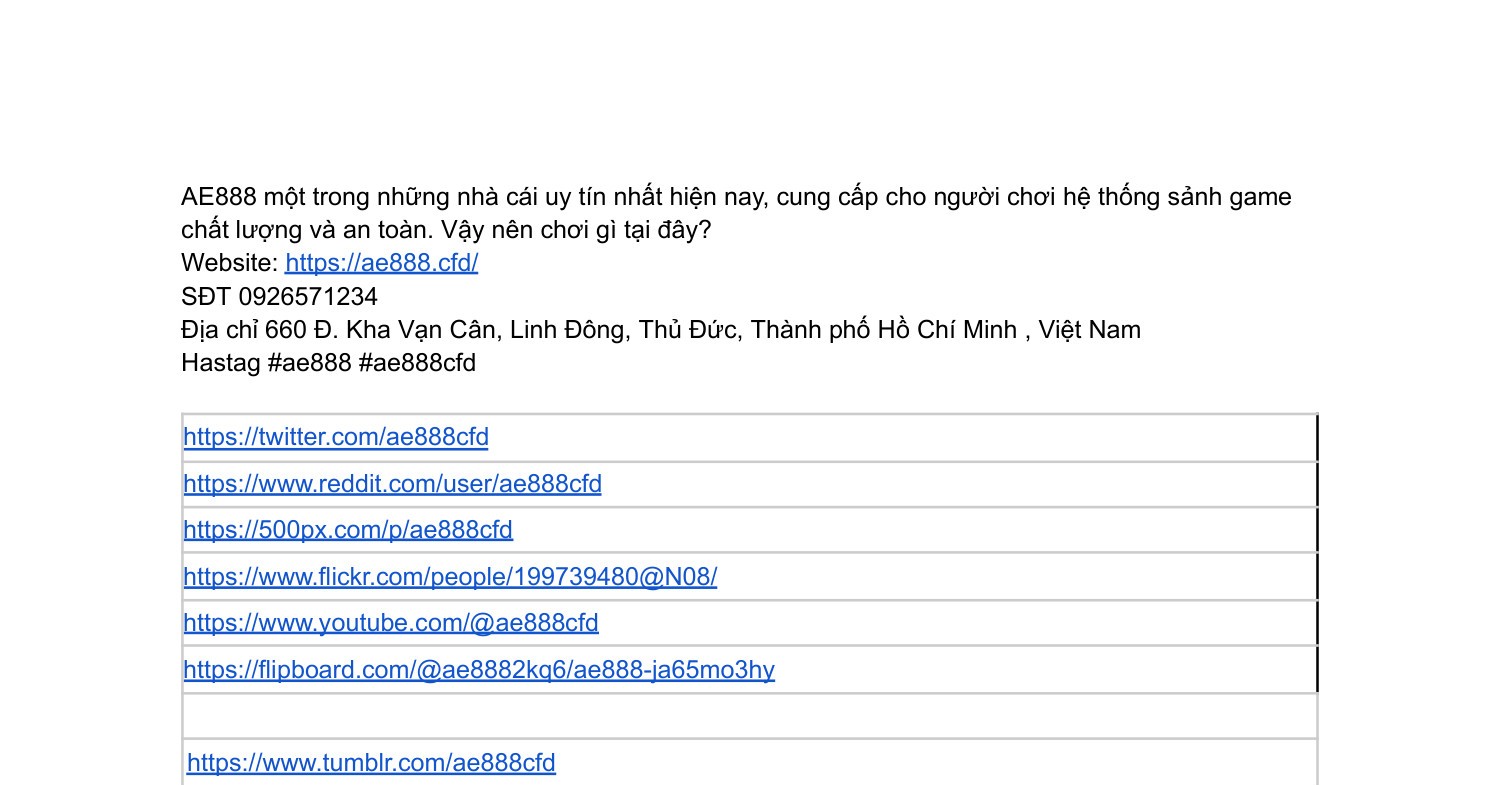
Task: Visit the Tumblr ae888cfd link
Action: [371, 763]
